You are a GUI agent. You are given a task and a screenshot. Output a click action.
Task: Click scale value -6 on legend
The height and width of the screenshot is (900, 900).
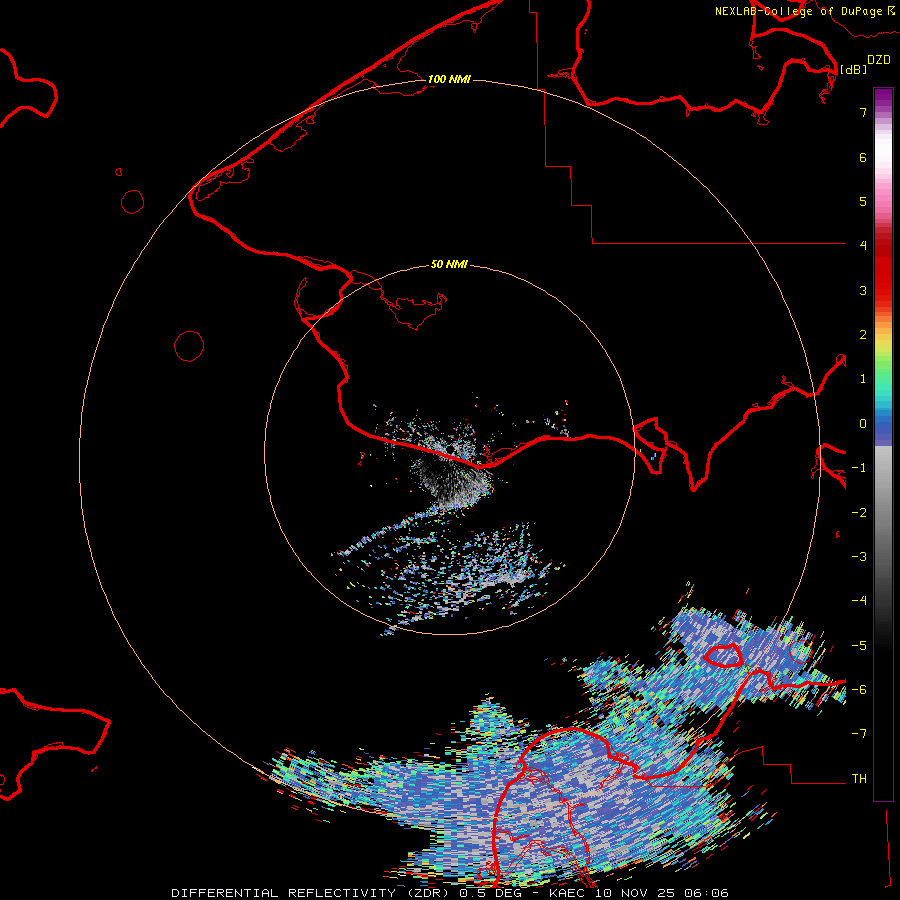click(x=859, y=690)
